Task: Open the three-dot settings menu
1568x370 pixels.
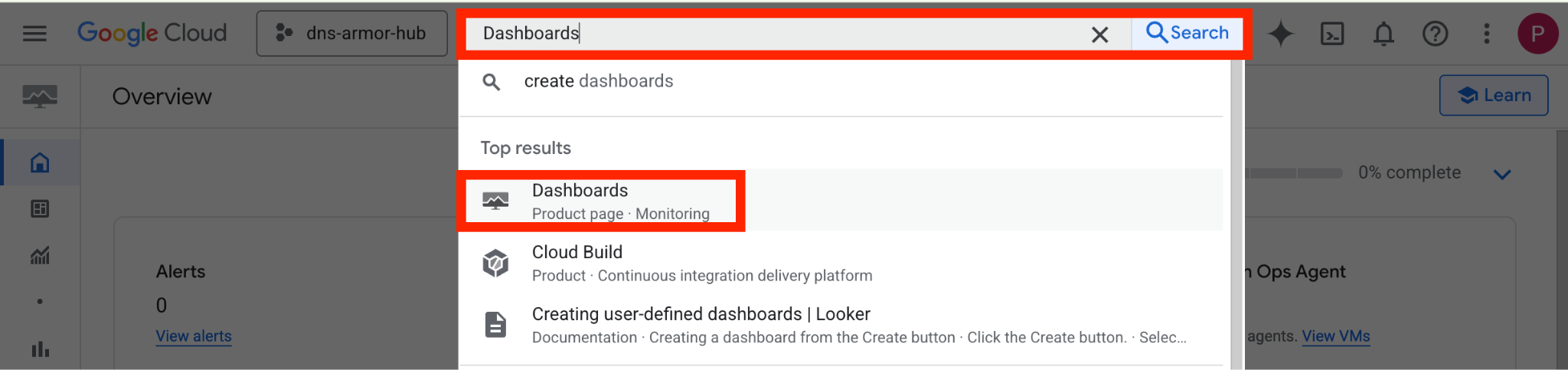Action: point(1486,34)
